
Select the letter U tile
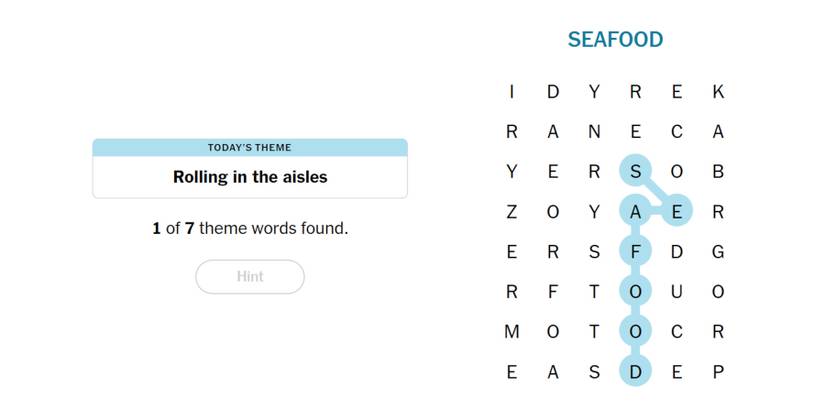(676, 292)
